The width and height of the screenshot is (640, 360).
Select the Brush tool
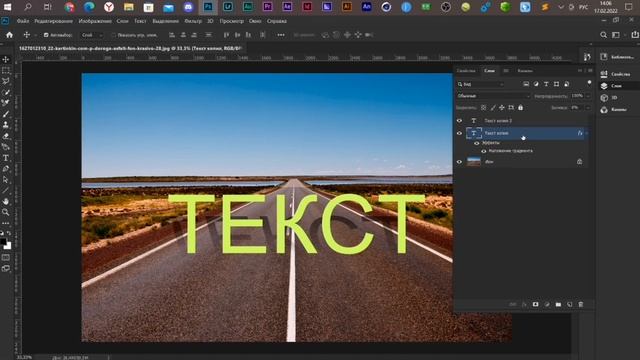6,114
